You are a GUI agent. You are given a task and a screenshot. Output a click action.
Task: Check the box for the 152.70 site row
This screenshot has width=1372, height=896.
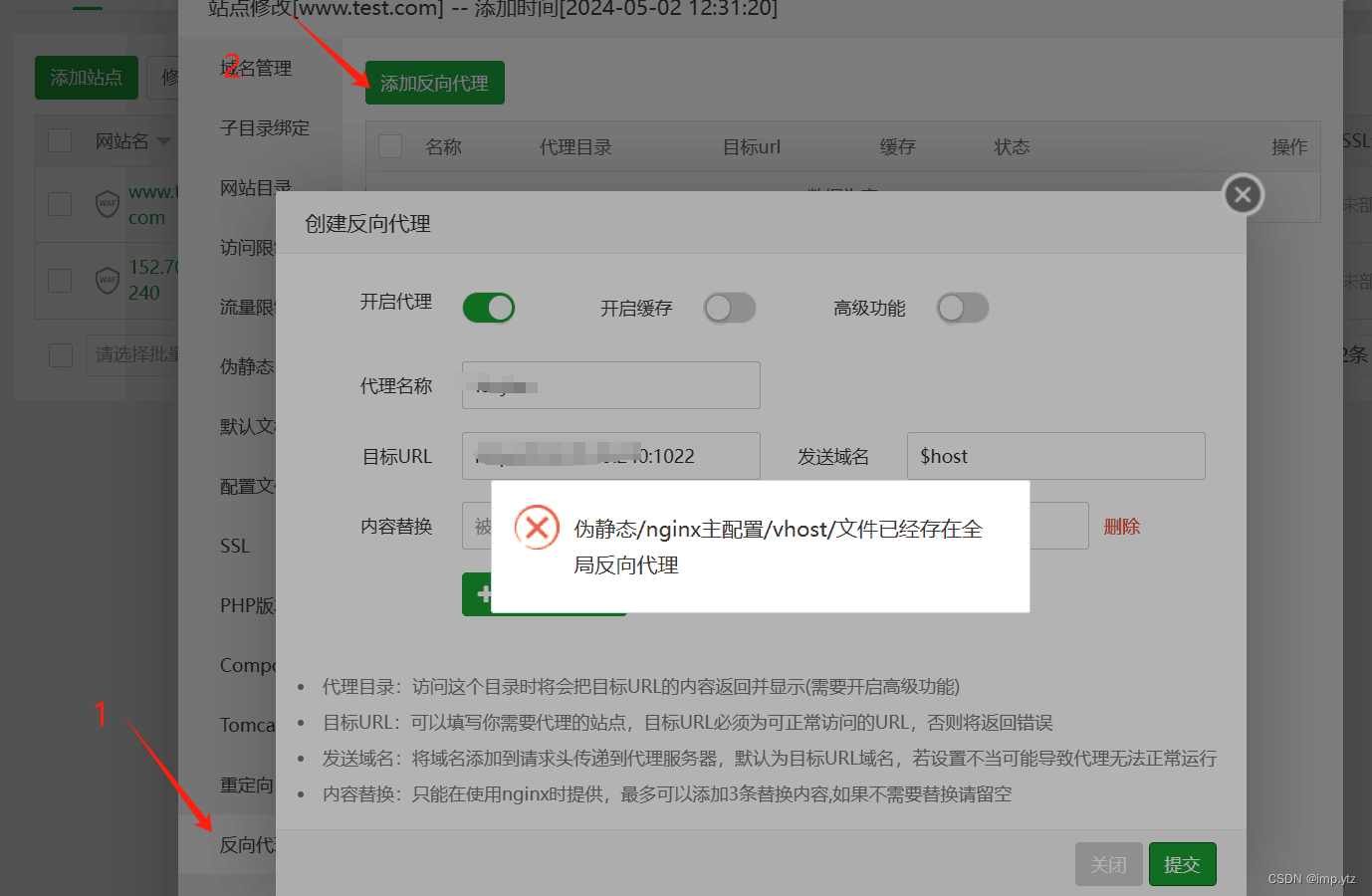click(60, 280)
